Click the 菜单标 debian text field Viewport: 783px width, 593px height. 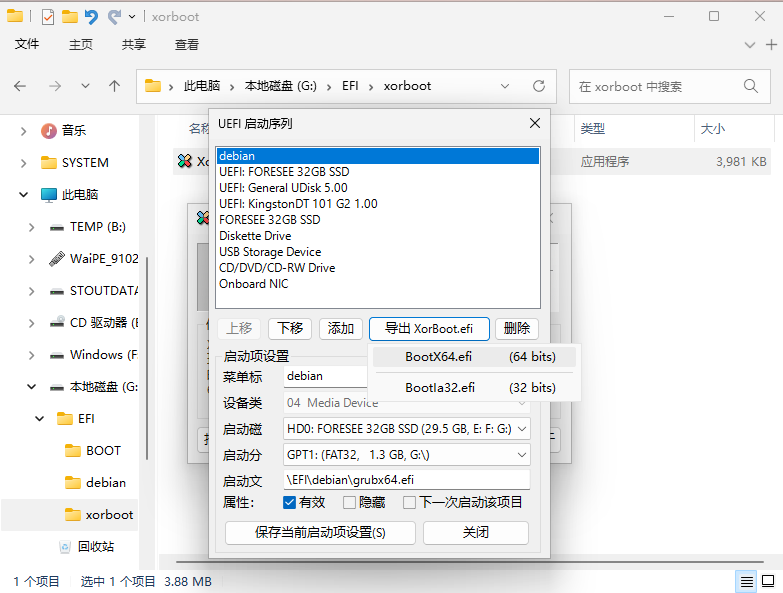pos(326,376)
